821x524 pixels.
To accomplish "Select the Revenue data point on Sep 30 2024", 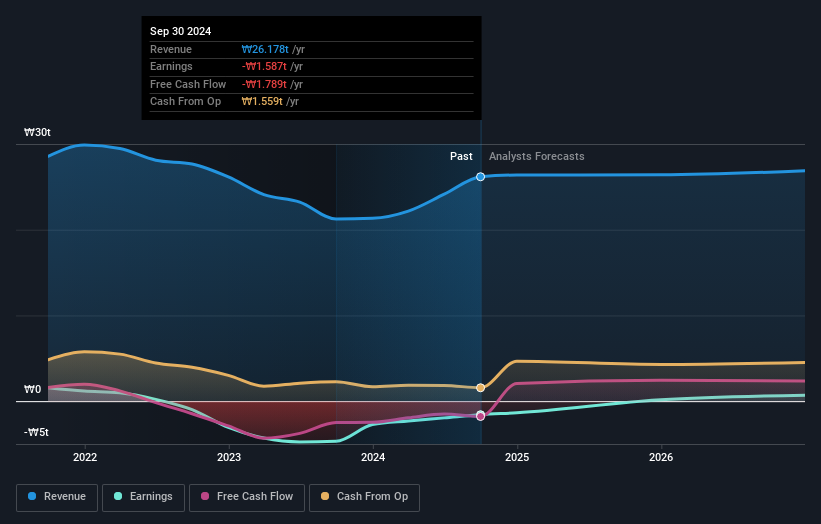I will pyautogui.click(x=480, y=177).
